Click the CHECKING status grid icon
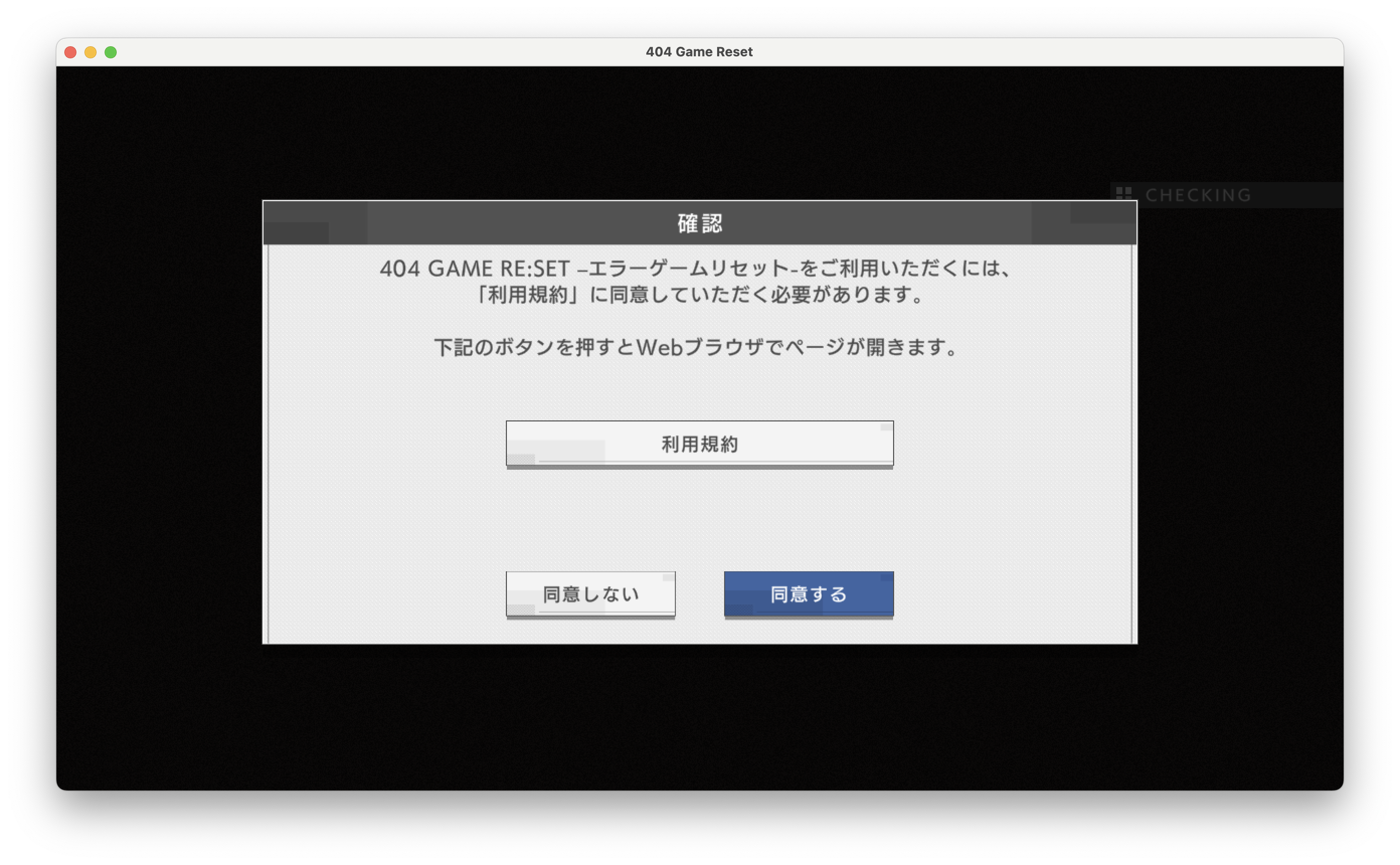 [x=1124, y=195]
